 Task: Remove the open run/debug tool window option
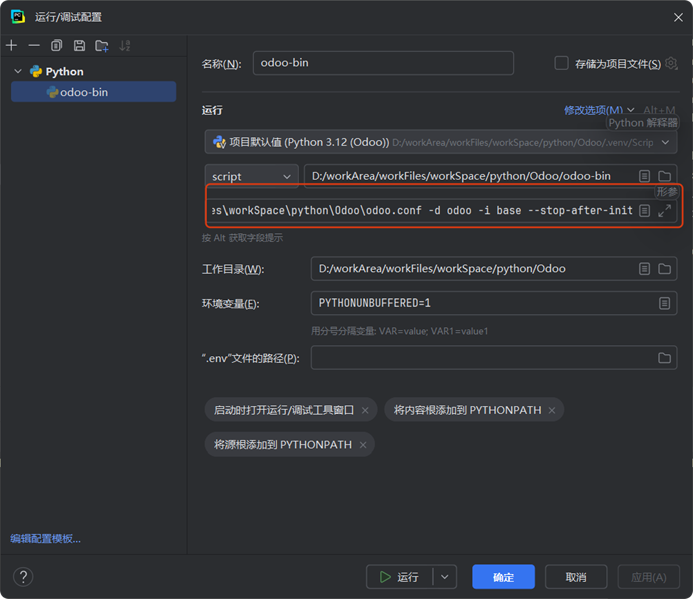pyautogui.click(x=365, y=410)
